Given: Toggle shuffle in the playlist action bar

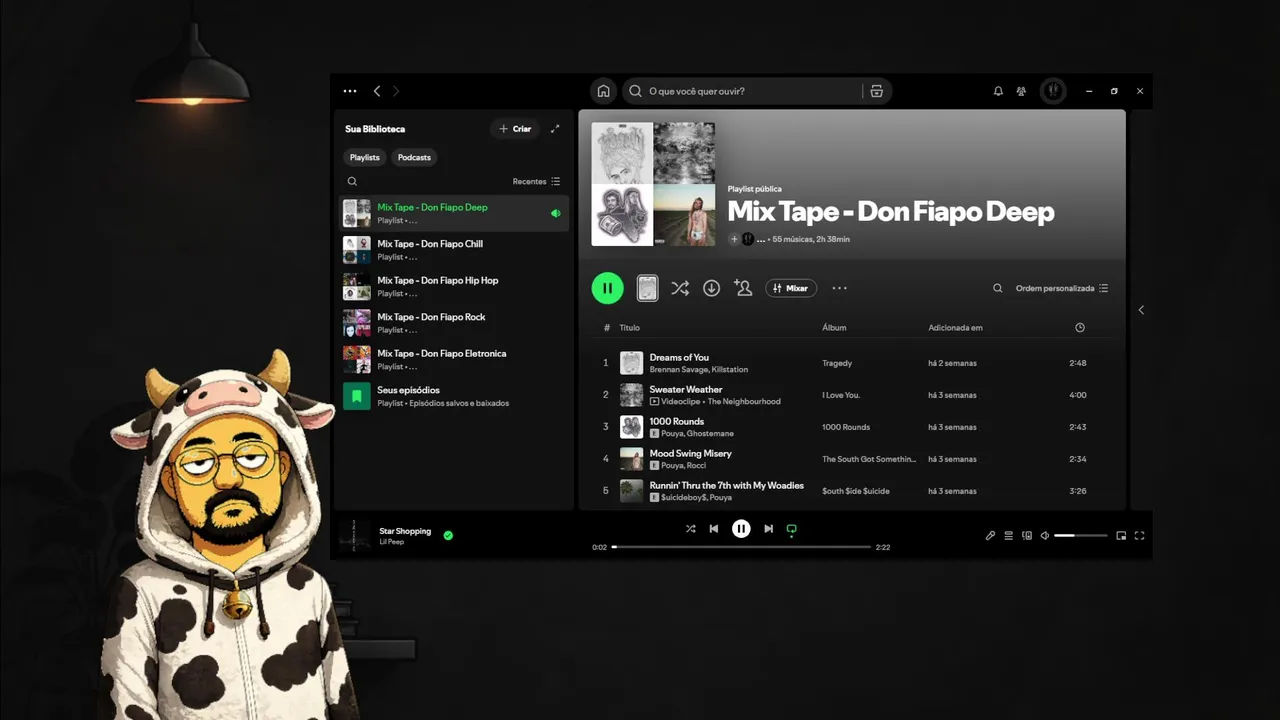Looking at the screenshot, I should coord(680,288).
